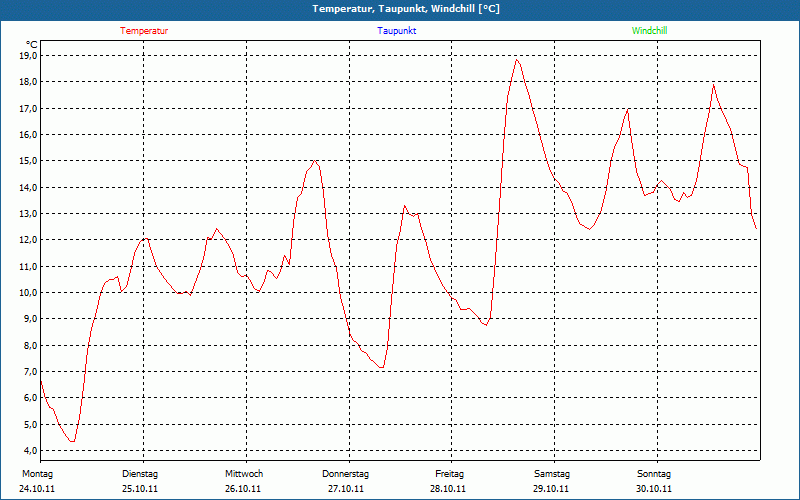800x500 pixels.
Task: Click the 10,0 y-axis value
Action: click(29, 292)
